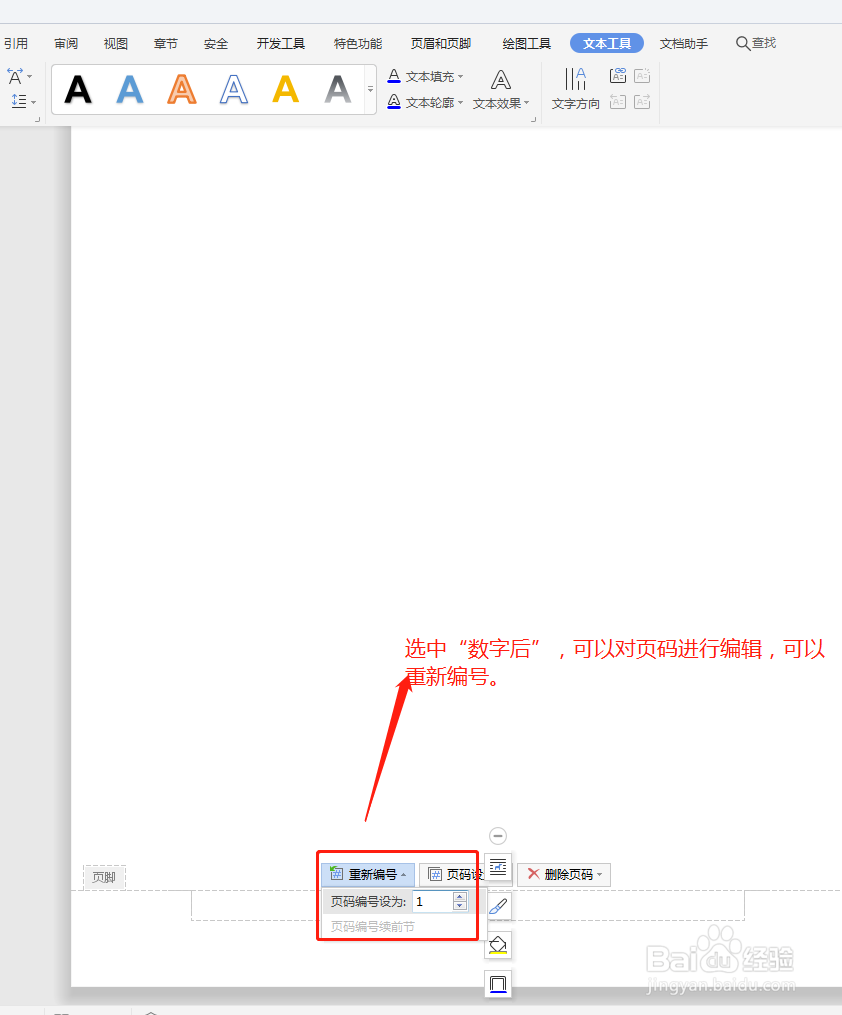Open the 删除页码 dropdown arrow

[601, 874]
